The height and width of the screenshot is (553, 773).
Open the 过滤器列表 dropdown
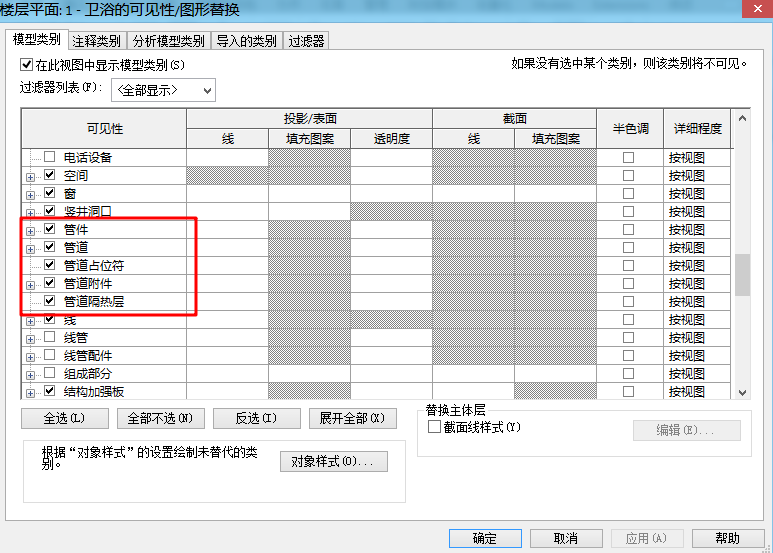163,90
